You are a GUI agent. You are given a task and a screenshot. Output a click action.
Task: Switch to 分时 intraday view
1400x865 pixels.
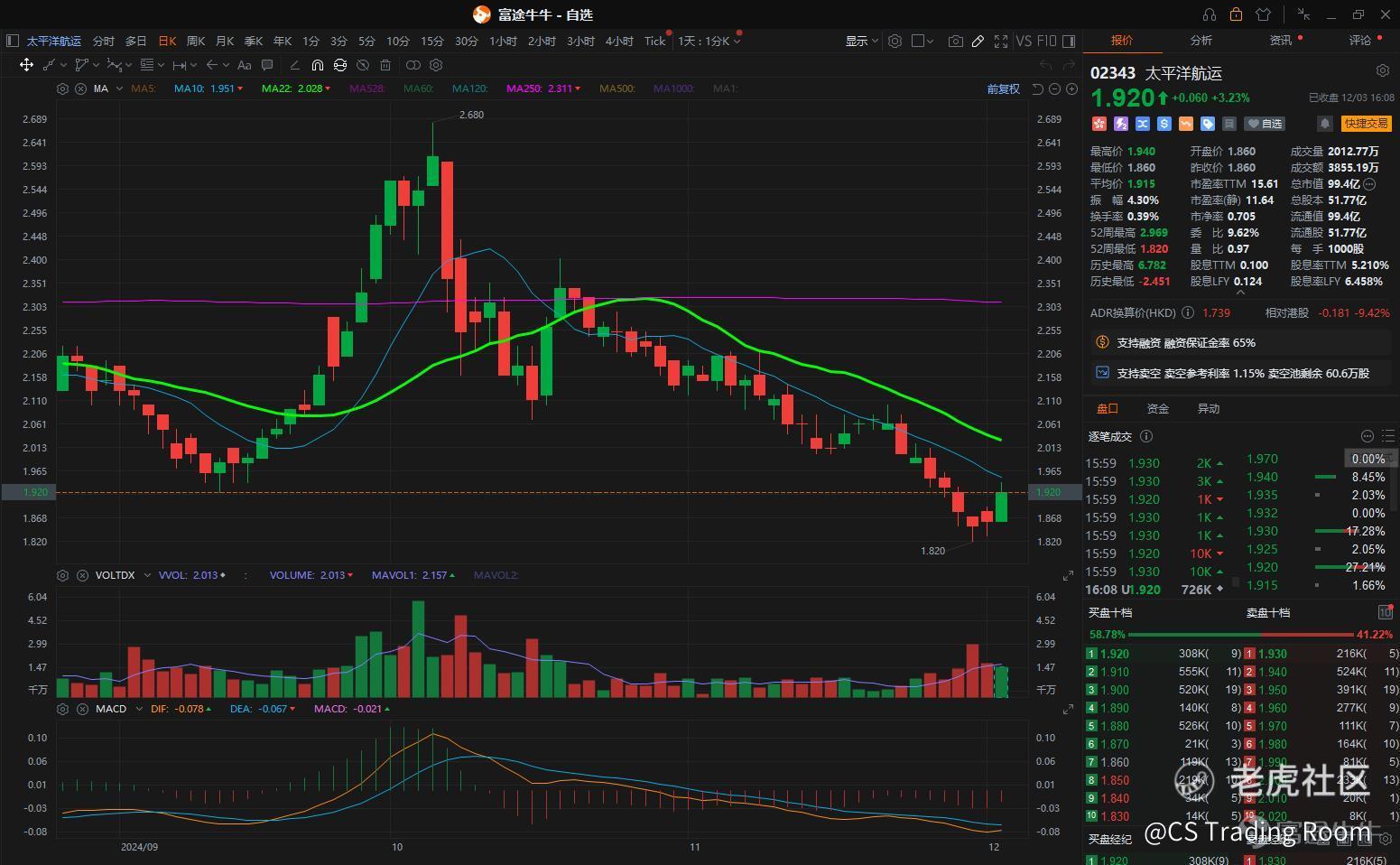104,41
